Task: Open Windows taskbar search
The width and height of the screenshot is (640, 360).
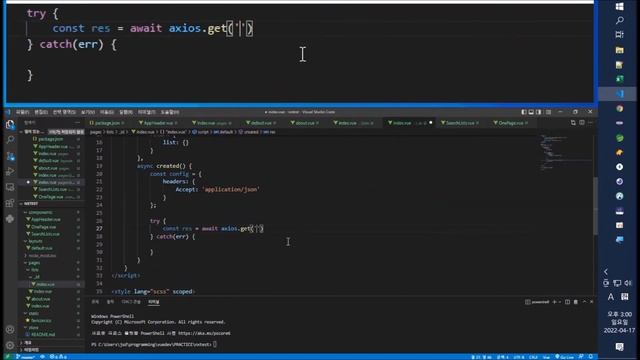Action: (x=619, y=20)
